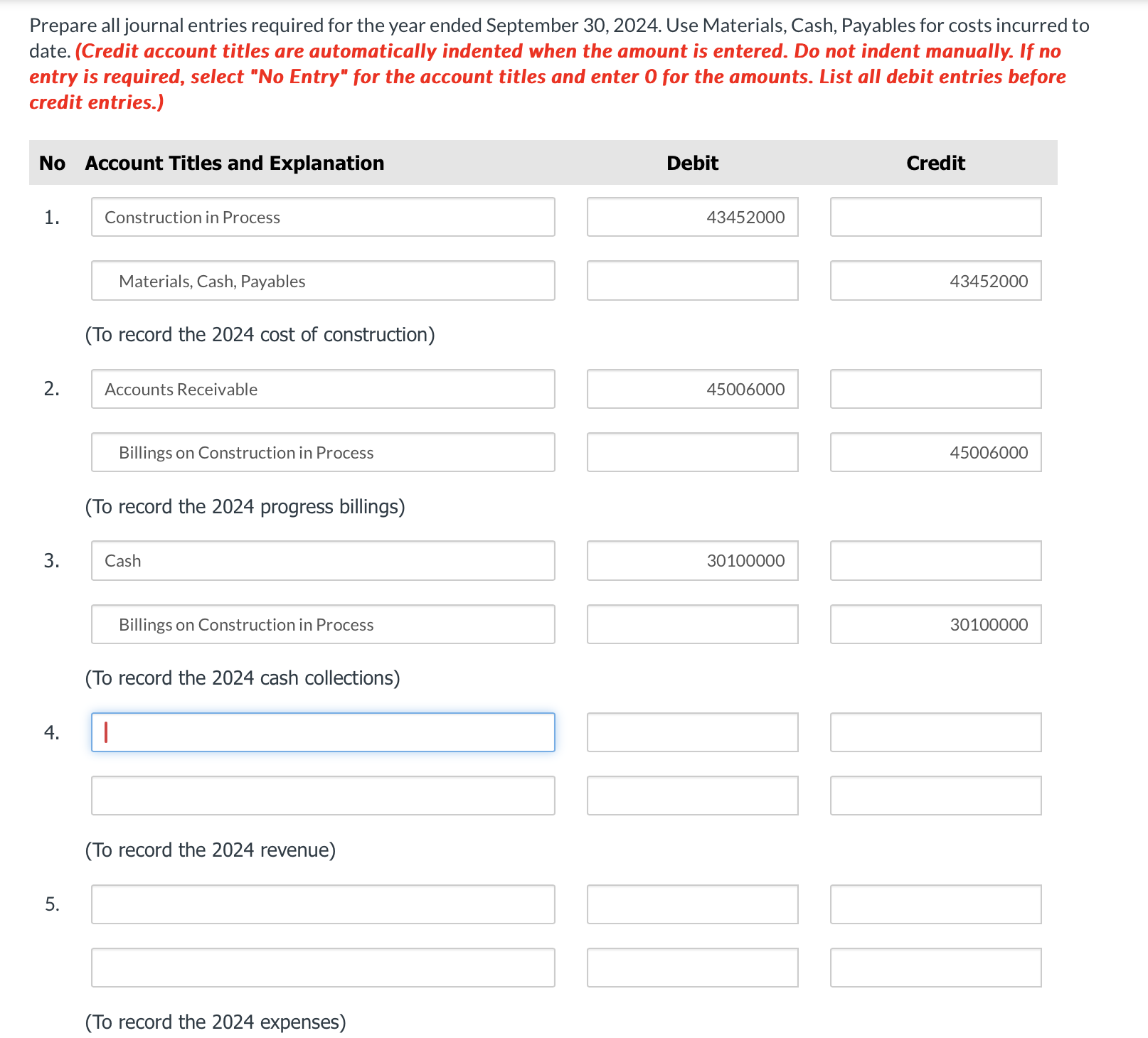The image size is (1148, 1038).
Task: Click the empty debit field in entry 4
Action: pos(692,732)
